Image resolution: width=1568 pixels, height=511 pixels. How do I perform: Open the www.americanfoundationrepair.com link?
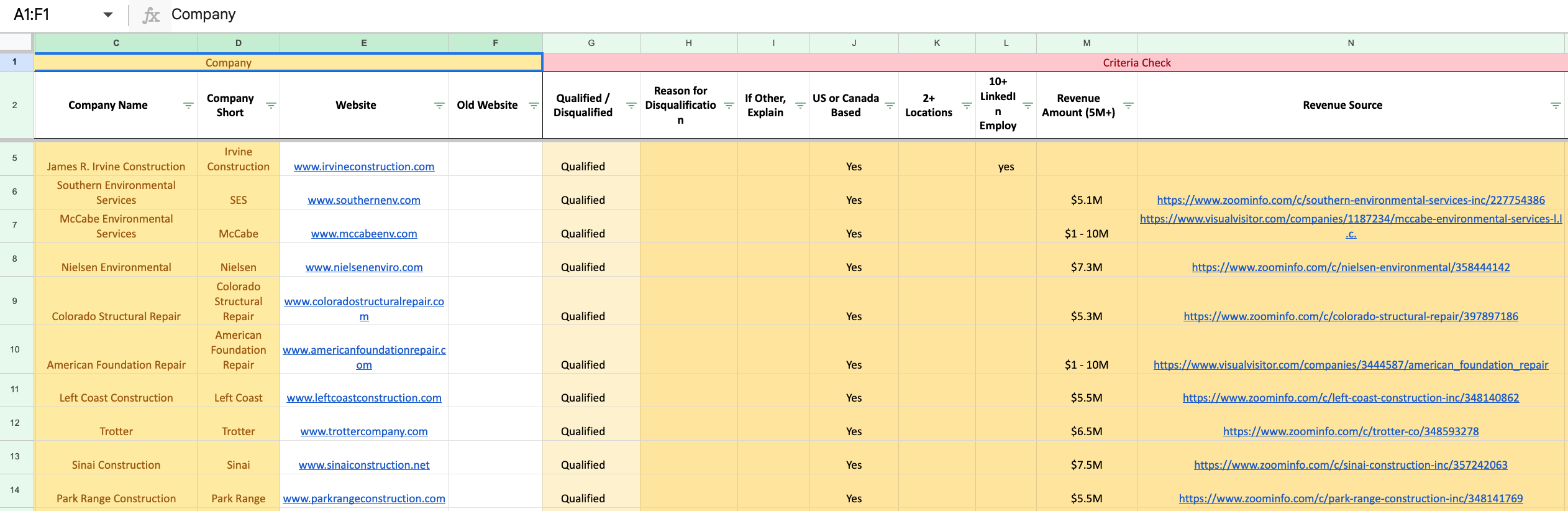pyautogui.click(x=364, y=357)
